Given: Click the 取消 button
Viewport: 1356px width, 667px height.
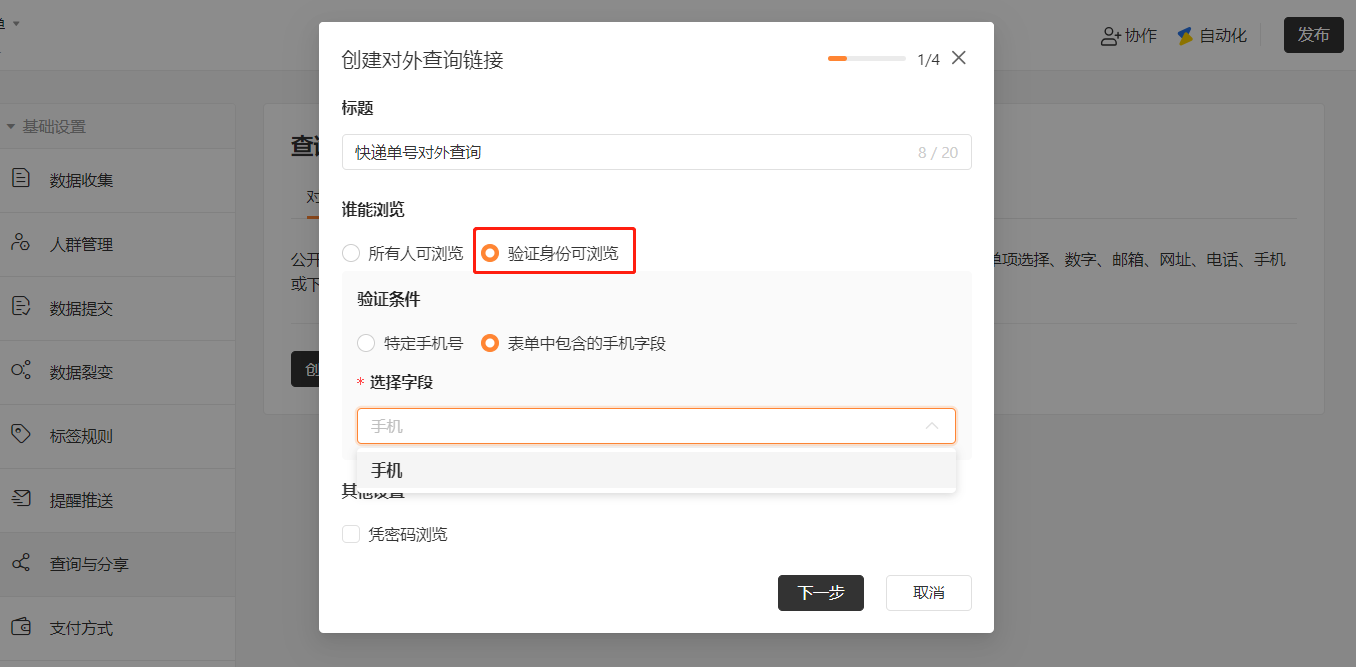Looking at the screenshot, I should pos(929,592).
